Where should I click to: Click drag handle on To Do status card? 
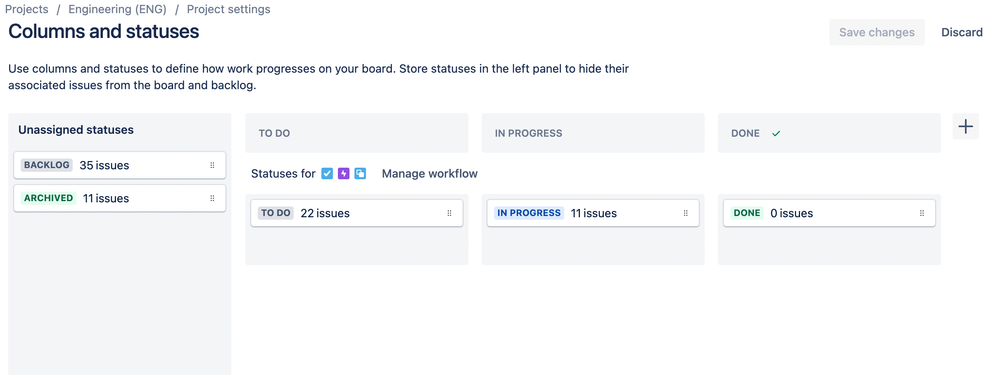pyautogui.click(x=449, y=213)
